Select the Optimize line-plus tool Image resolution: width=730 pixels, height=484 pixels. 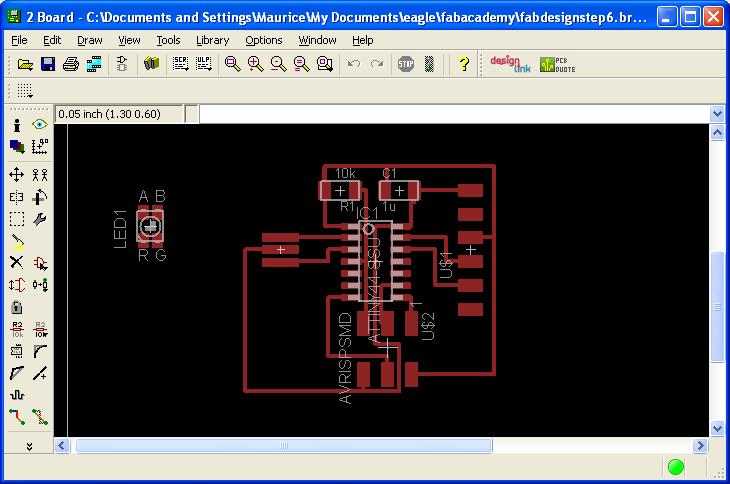point(40,373)
